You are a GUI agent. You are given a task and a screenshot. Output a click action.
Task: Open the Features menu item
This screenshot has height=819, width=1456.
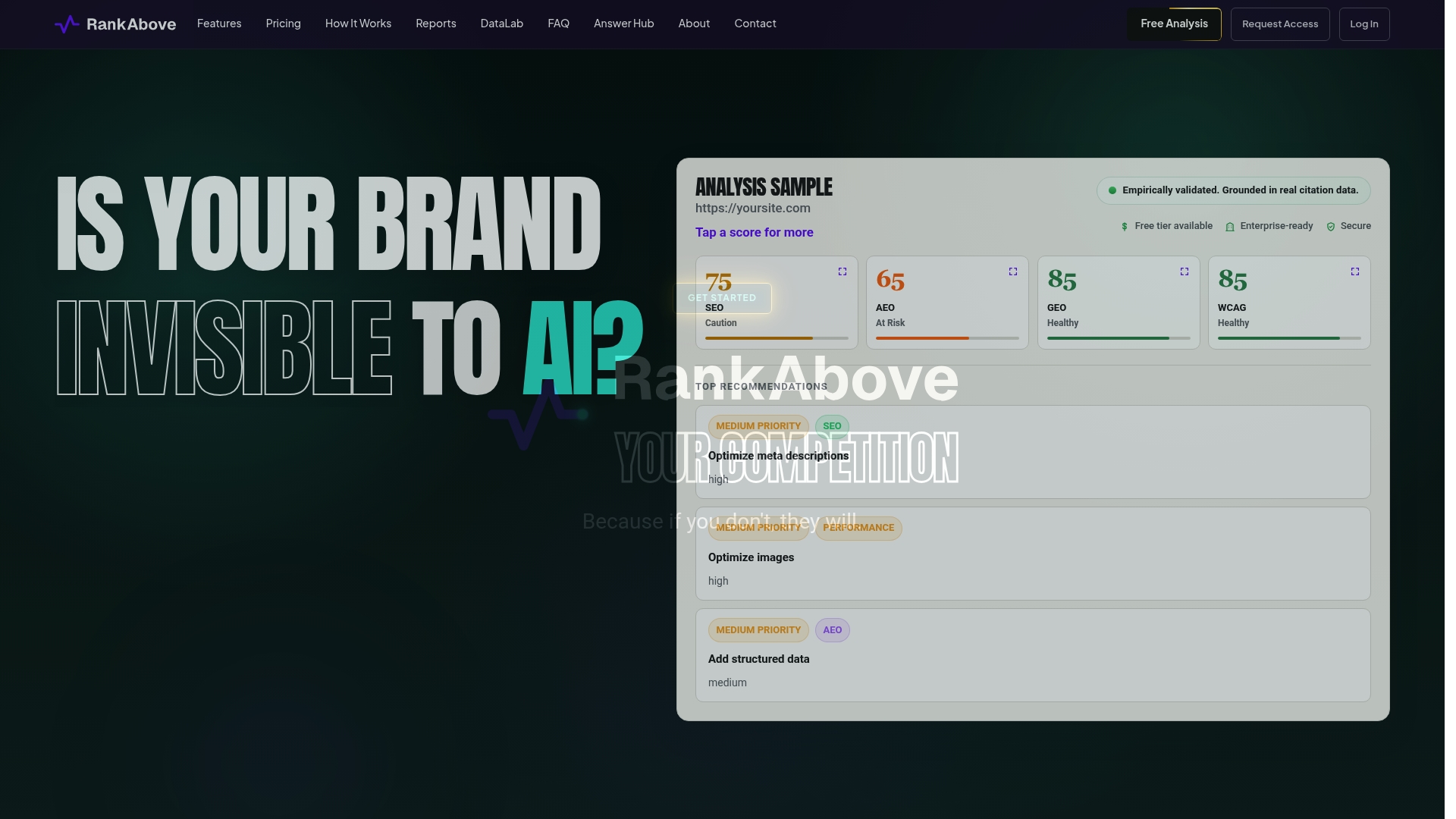[219, 24]
